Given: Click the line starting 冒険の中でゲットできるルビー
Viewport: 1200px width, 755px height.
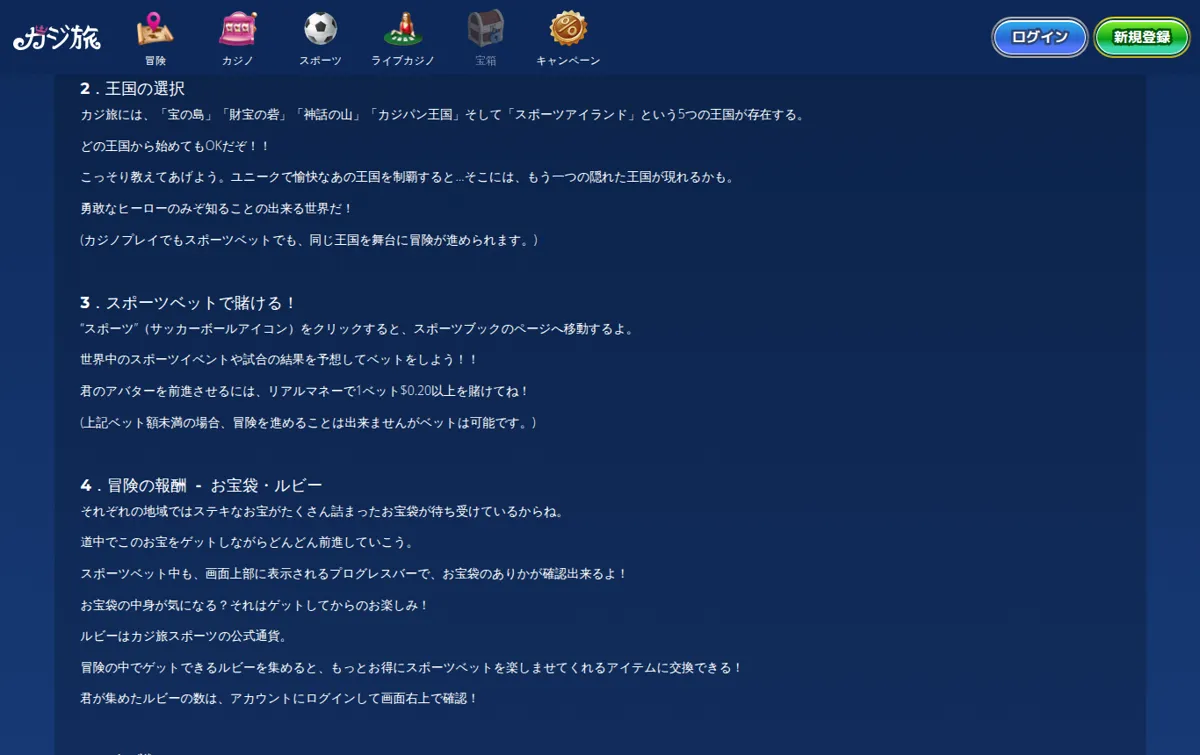Looking at the screenshot, I should (411, 668).
